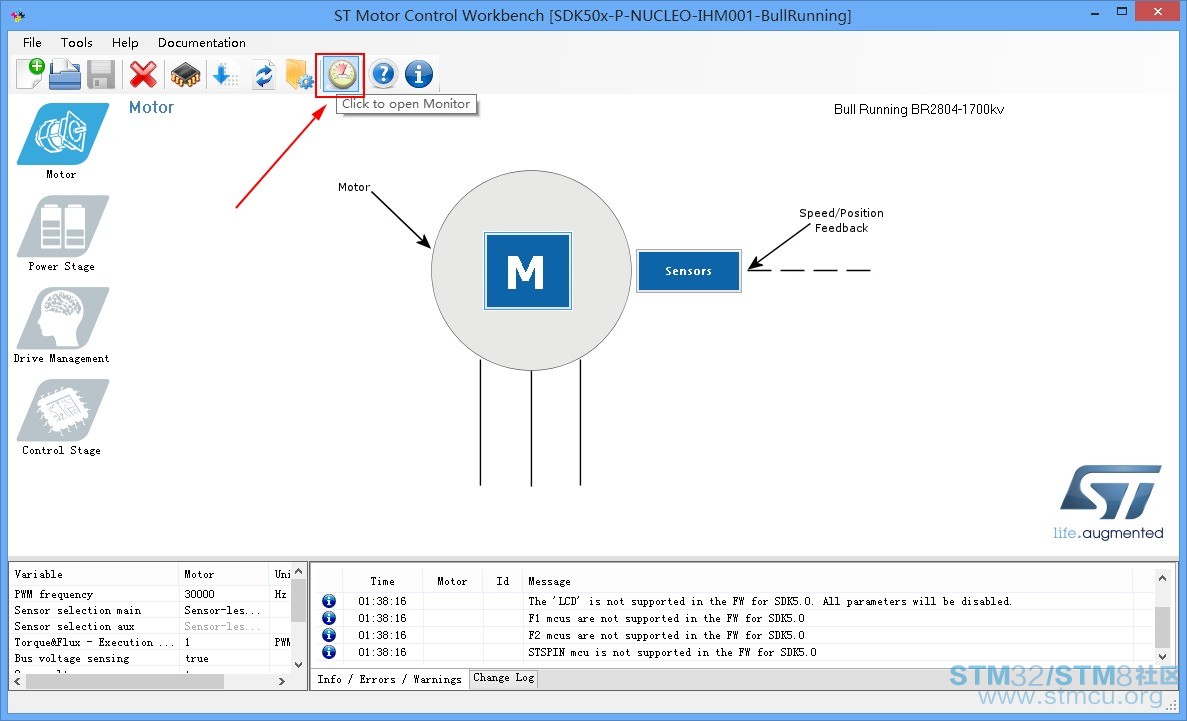Click the F1 mcus not supported message
The width and height of the screenshot is (1187, 721).
point(666,618)
